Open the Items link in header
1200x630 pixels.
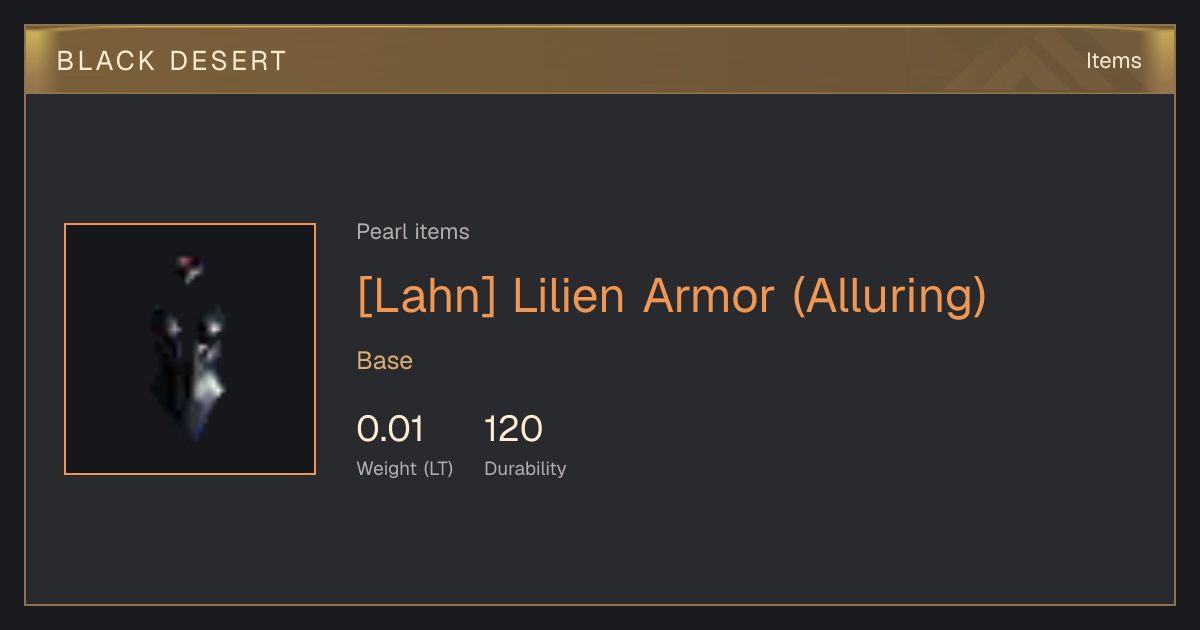point(1113,61)
